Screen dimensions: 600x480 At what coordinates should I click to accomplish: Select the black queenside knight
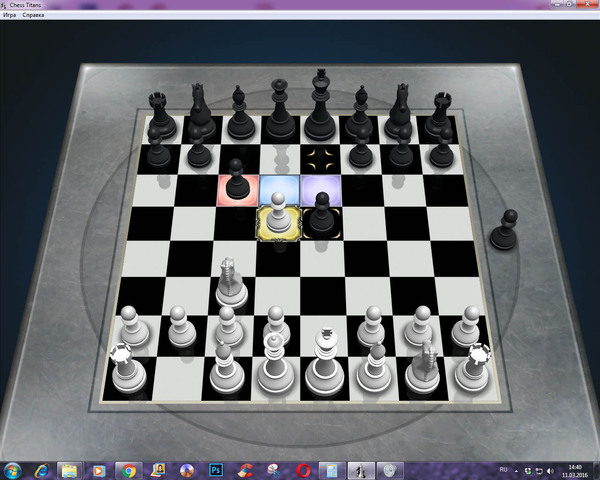[x=201, y=111]
